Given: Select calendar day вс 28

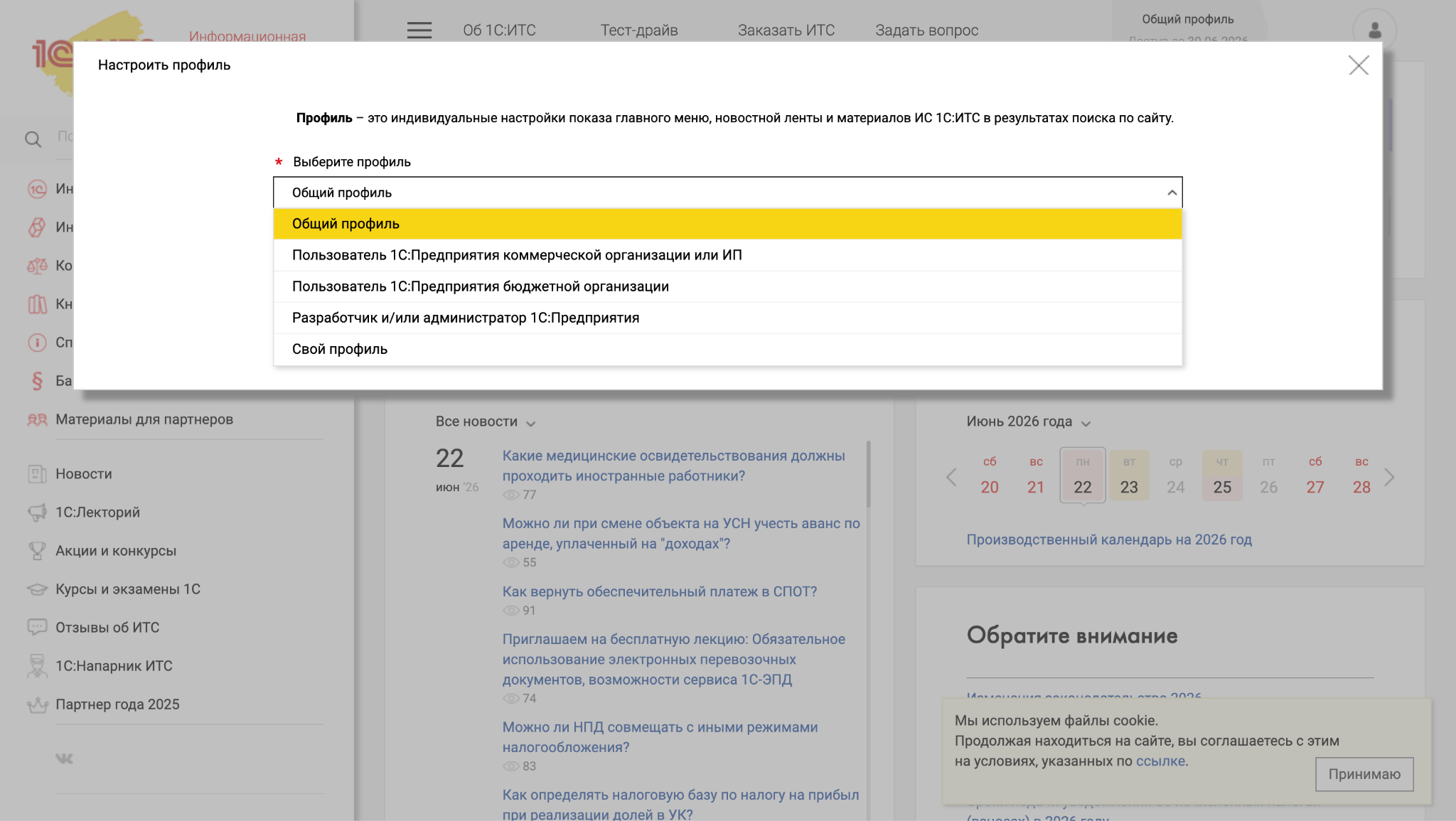Looking at the screenshot, I should (1361, 476).
